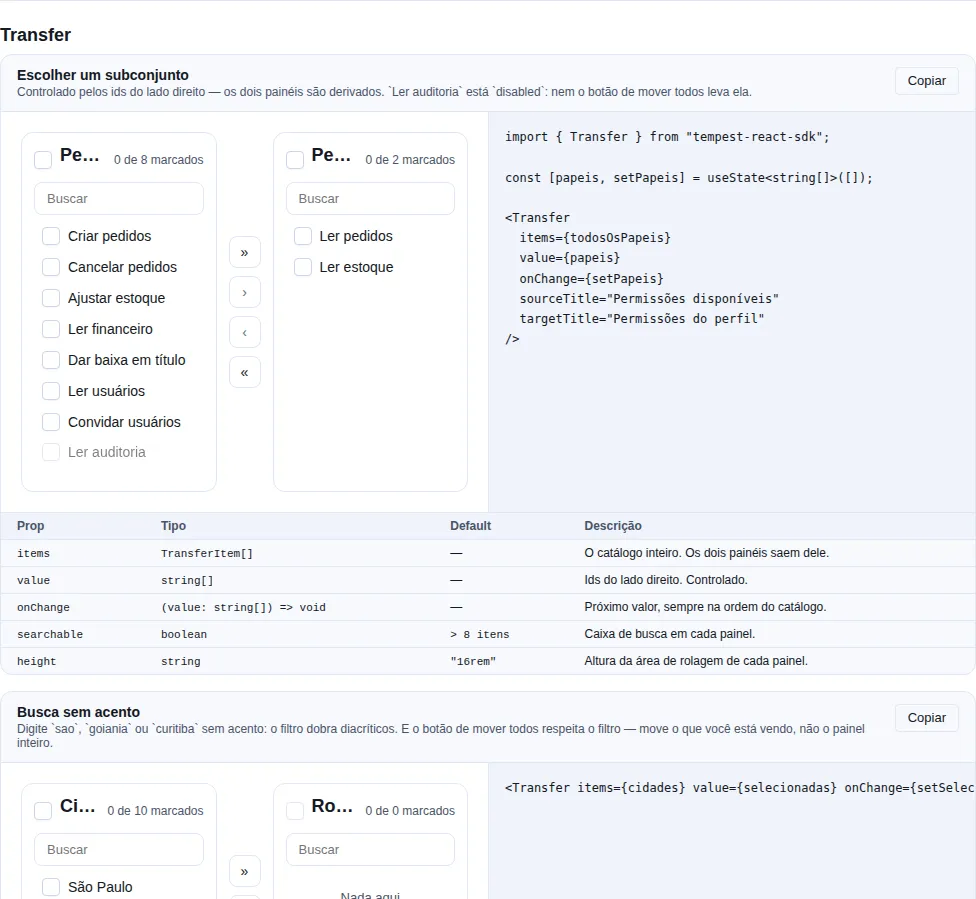Move checked permissions right with single chevron
This screenshot has width=976, height=899.
(245, 293)
